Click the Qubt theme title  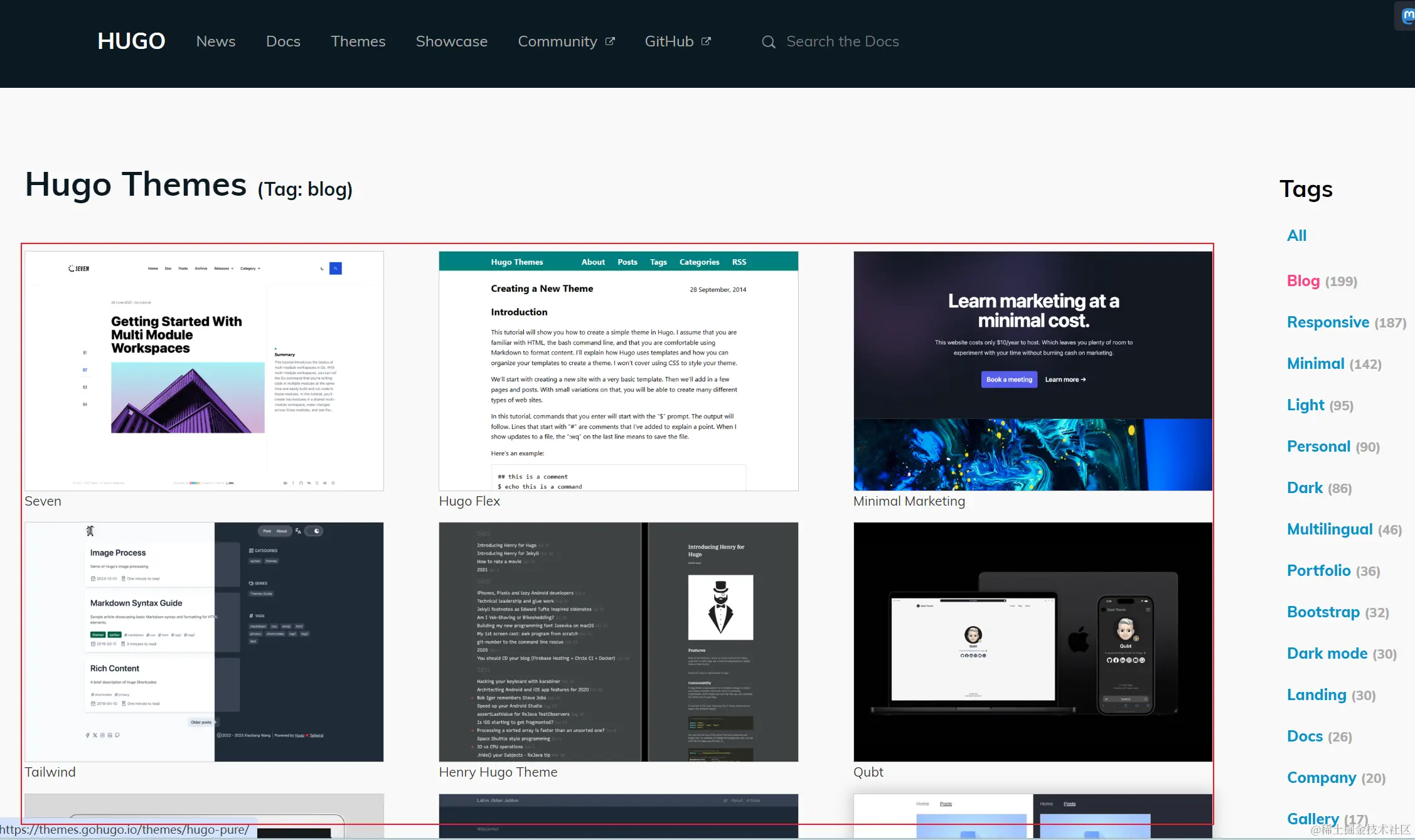[868, 772]
